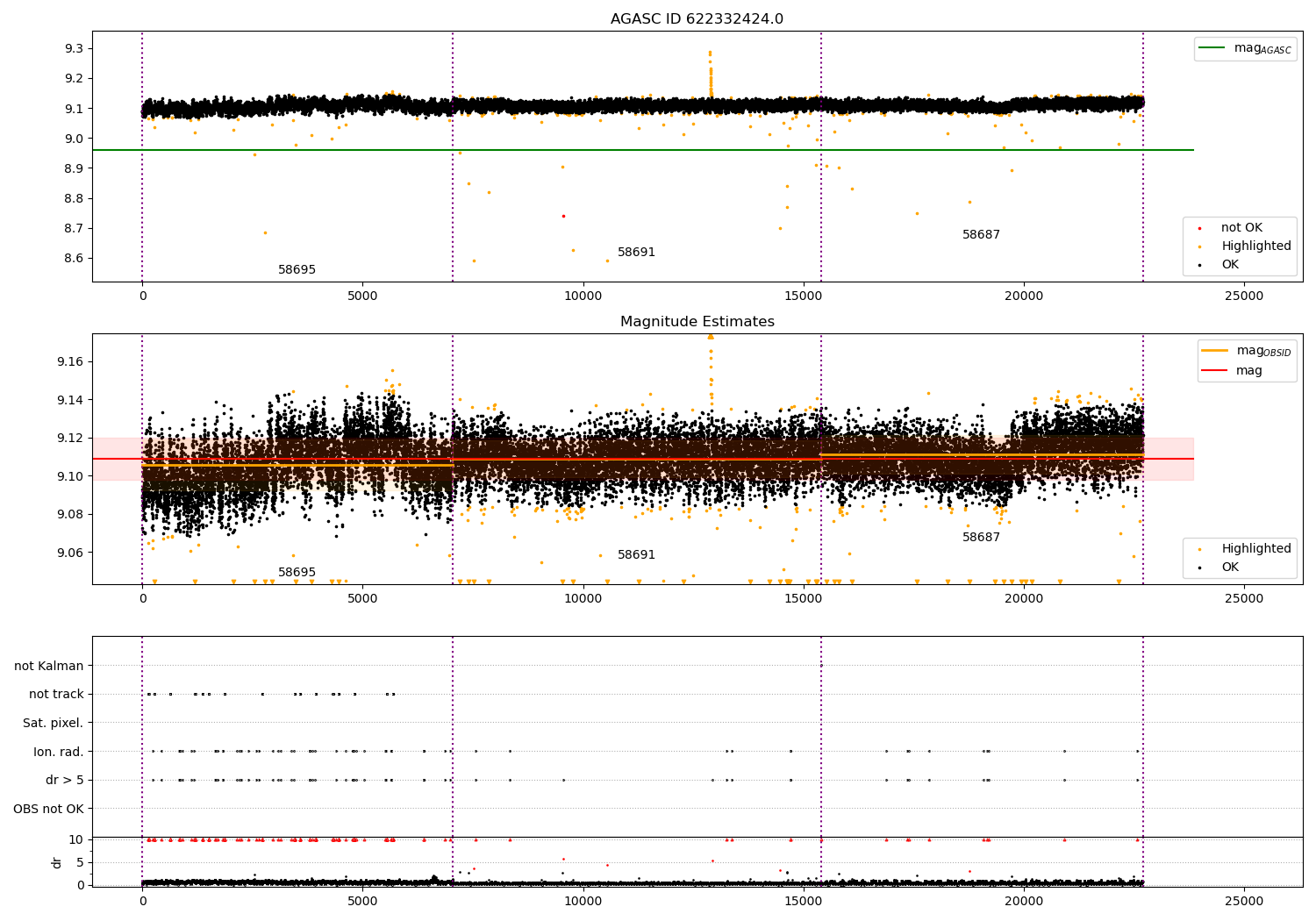Click the bottom plot's 0 x-axis tick label
Screen dimensions: 1316x921
tap(142, 902)
